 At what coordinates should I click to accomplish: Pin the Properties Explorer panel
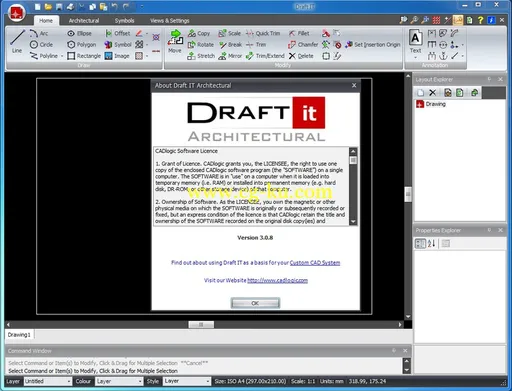489,230
